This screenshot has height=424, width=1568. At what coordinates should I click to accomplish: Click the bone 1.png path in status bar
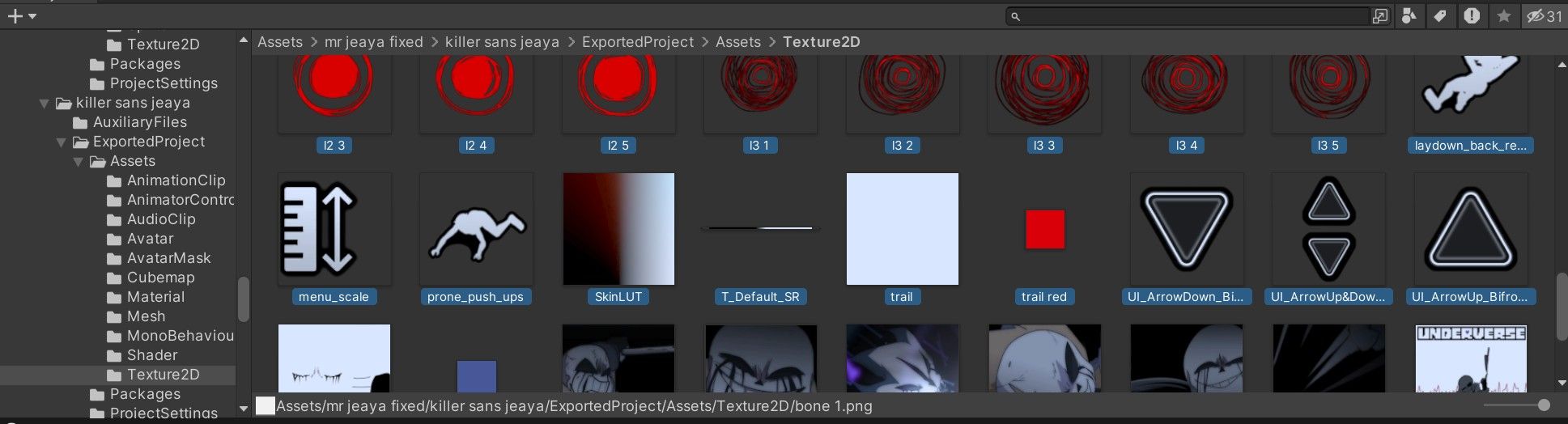pyautogui.click(x=574, y=406)
